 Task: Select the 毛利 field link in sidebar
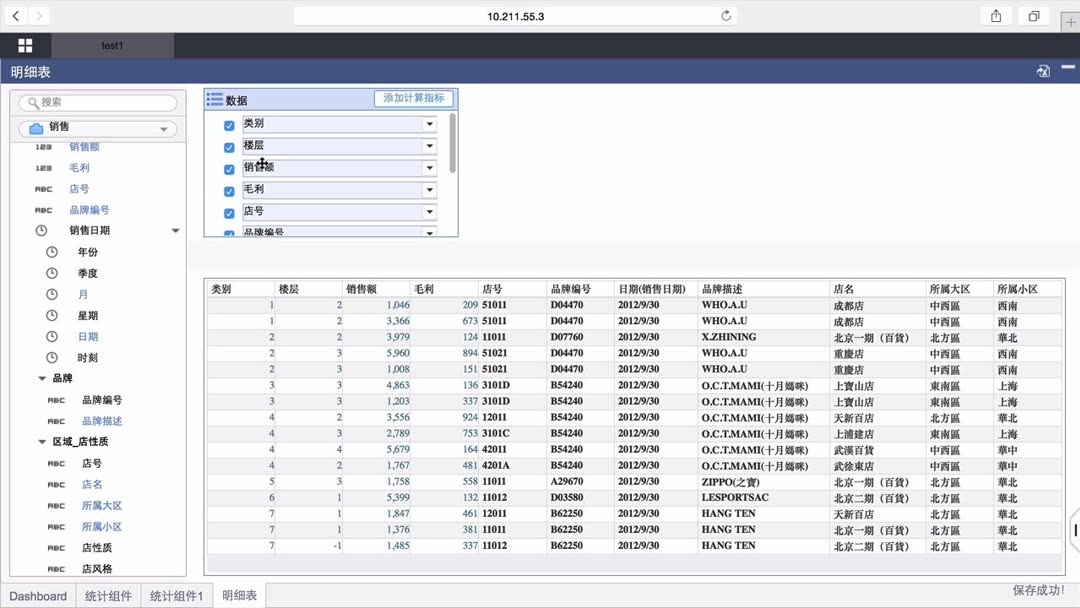(80, 167)
